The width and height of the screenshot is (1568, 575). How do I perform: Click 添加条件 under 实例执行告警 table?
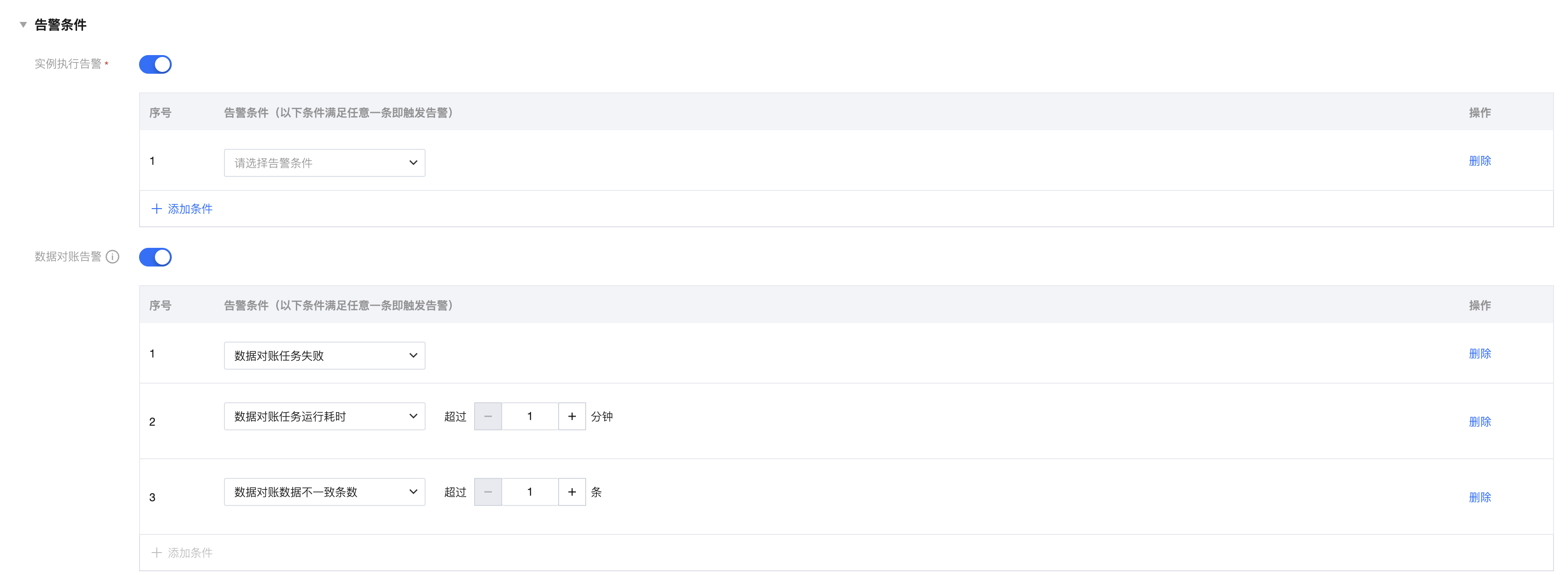[182, 209]
